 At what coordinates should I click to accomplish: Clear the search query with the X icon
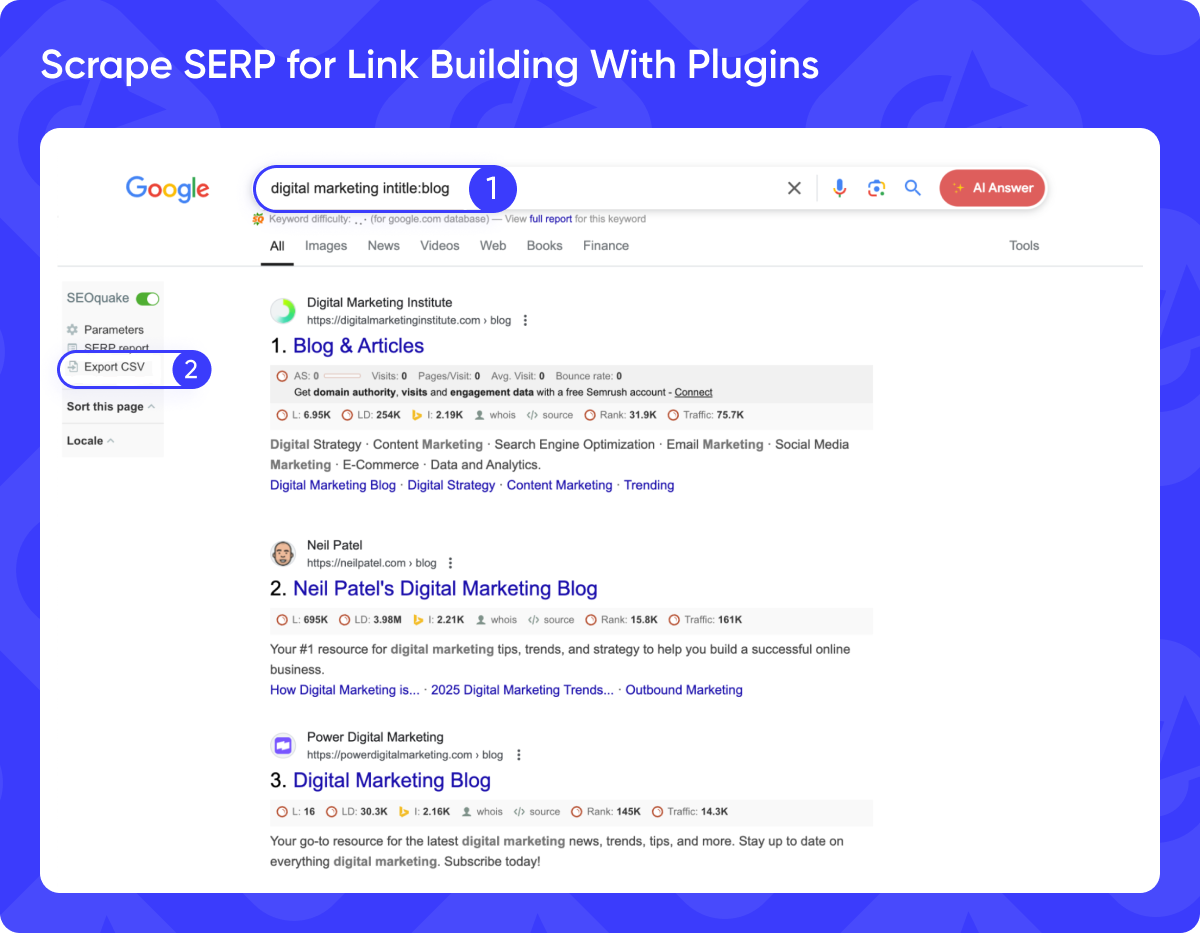tap(794, 188)
